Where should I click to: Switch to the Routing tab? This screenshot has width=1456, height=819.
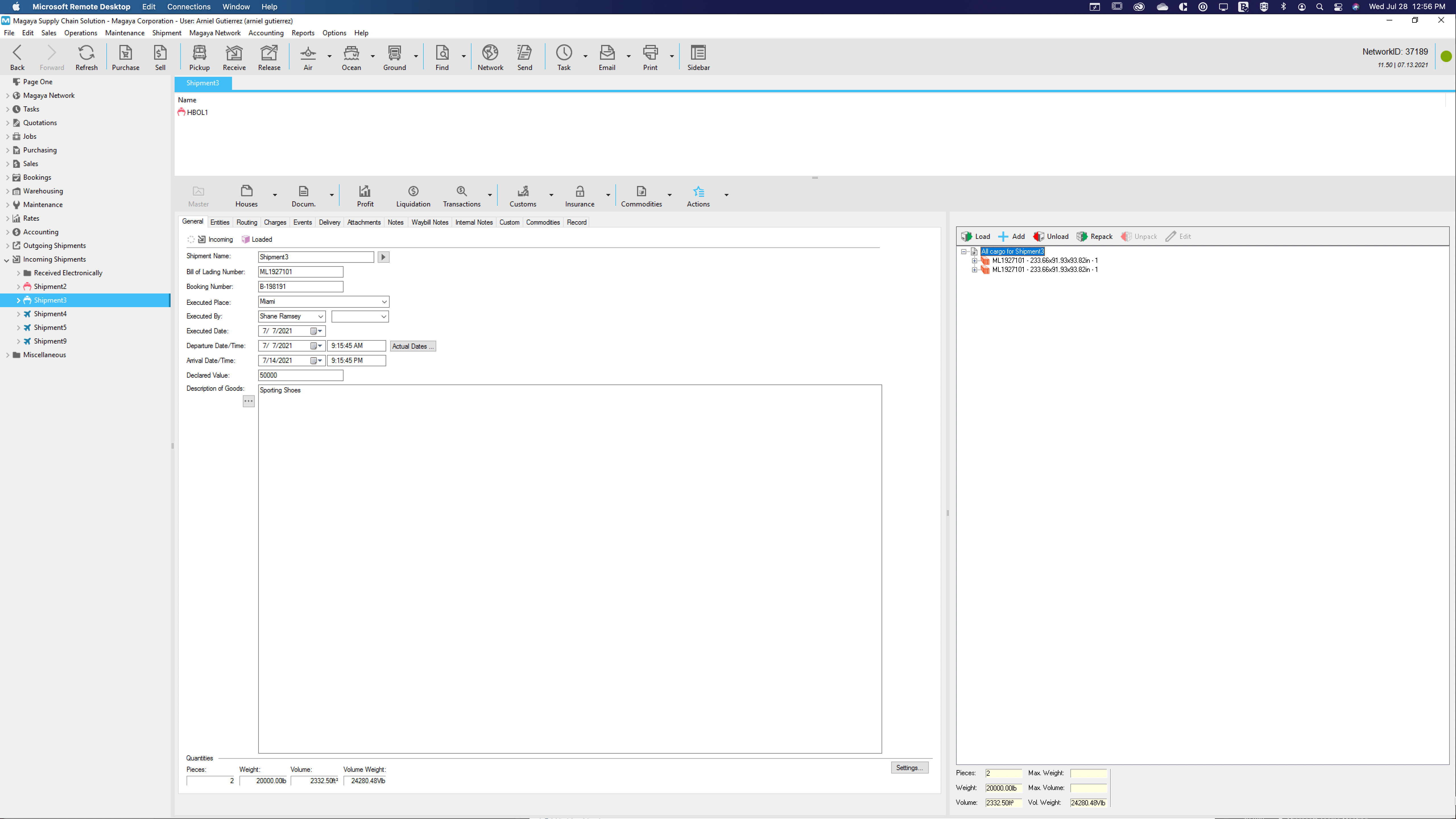click(x=247, y=222)
